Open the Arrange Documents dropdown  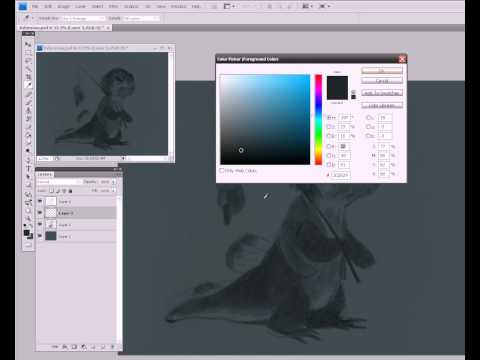(x=307, y=6)
